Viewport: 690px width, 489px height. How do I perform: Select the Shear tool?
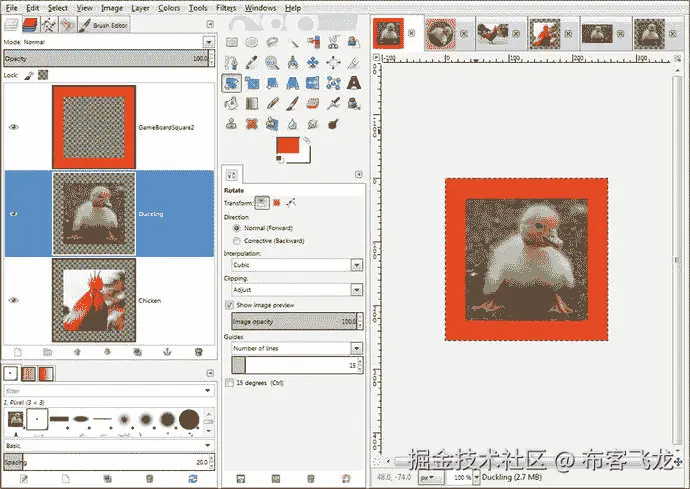click(272, 83)
